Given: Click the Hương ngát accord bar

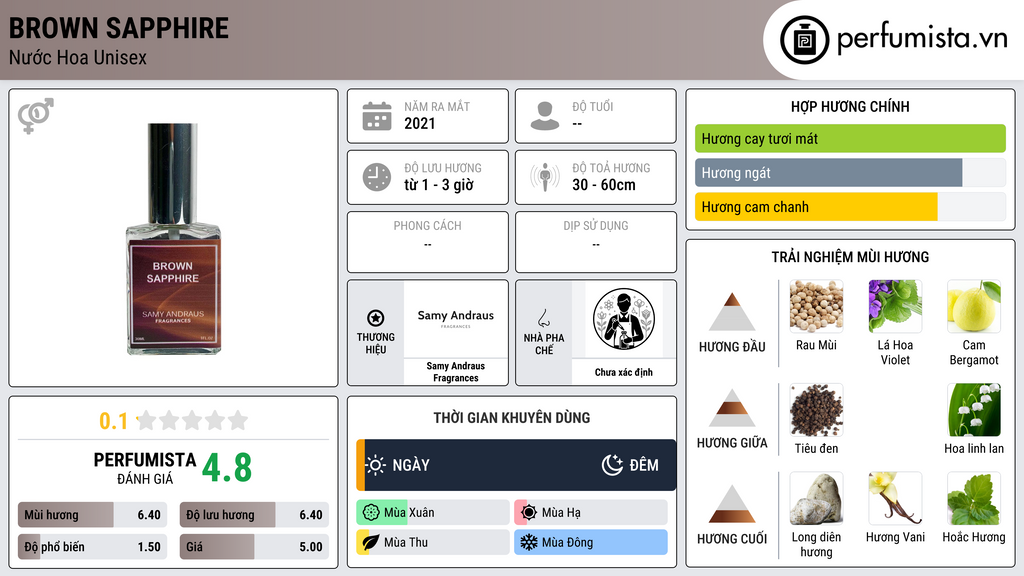Looking at the screenshot, I should [x=850, y=173].
